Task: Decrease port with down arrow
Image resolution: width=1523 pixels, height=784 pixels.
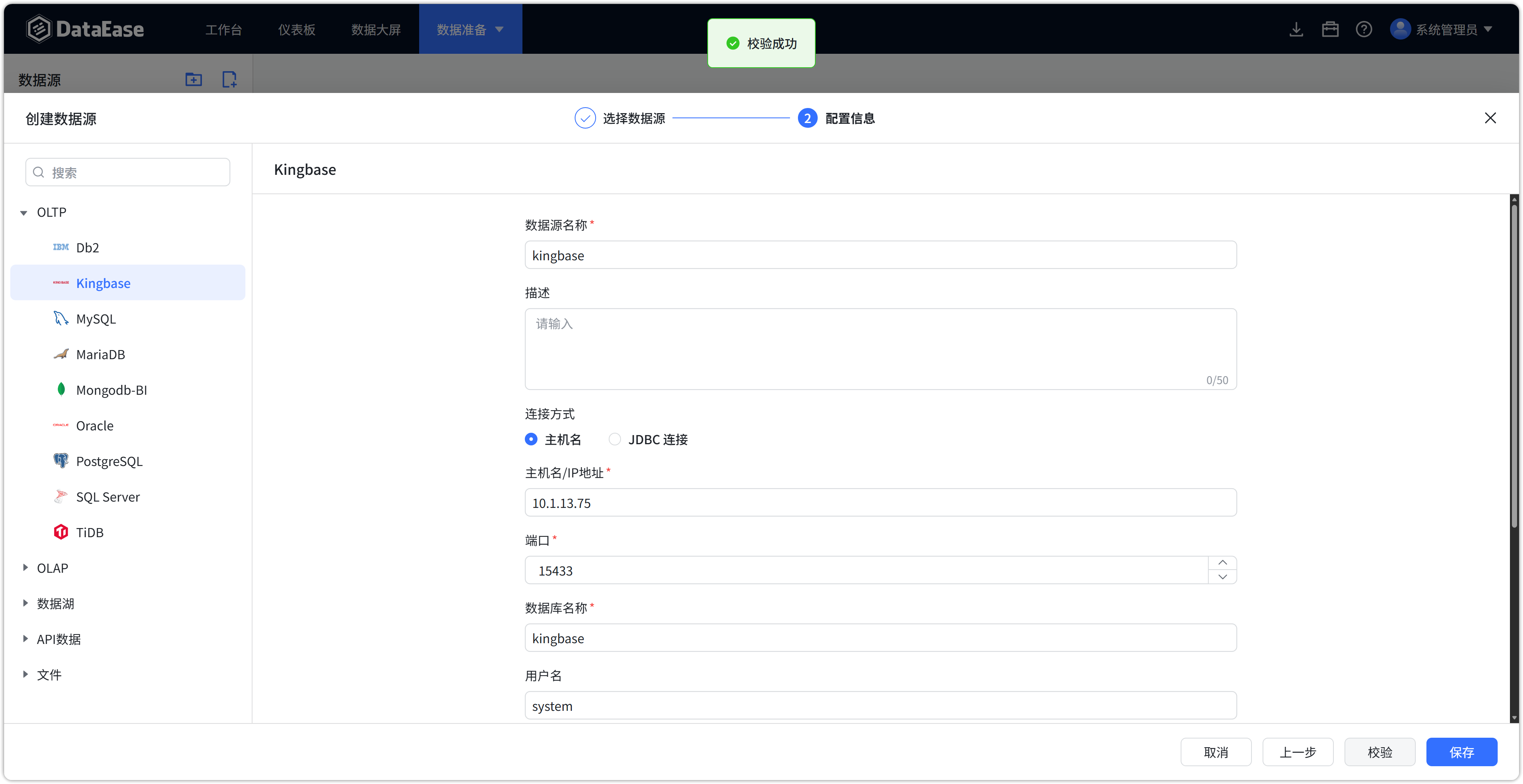Action: (1223, 577)
